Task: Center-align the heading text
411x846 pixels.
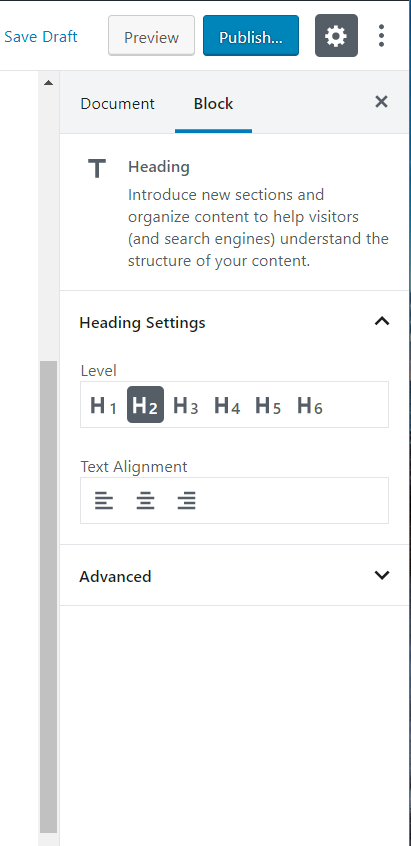Action: pyautogui.click(x=145, y=501)
